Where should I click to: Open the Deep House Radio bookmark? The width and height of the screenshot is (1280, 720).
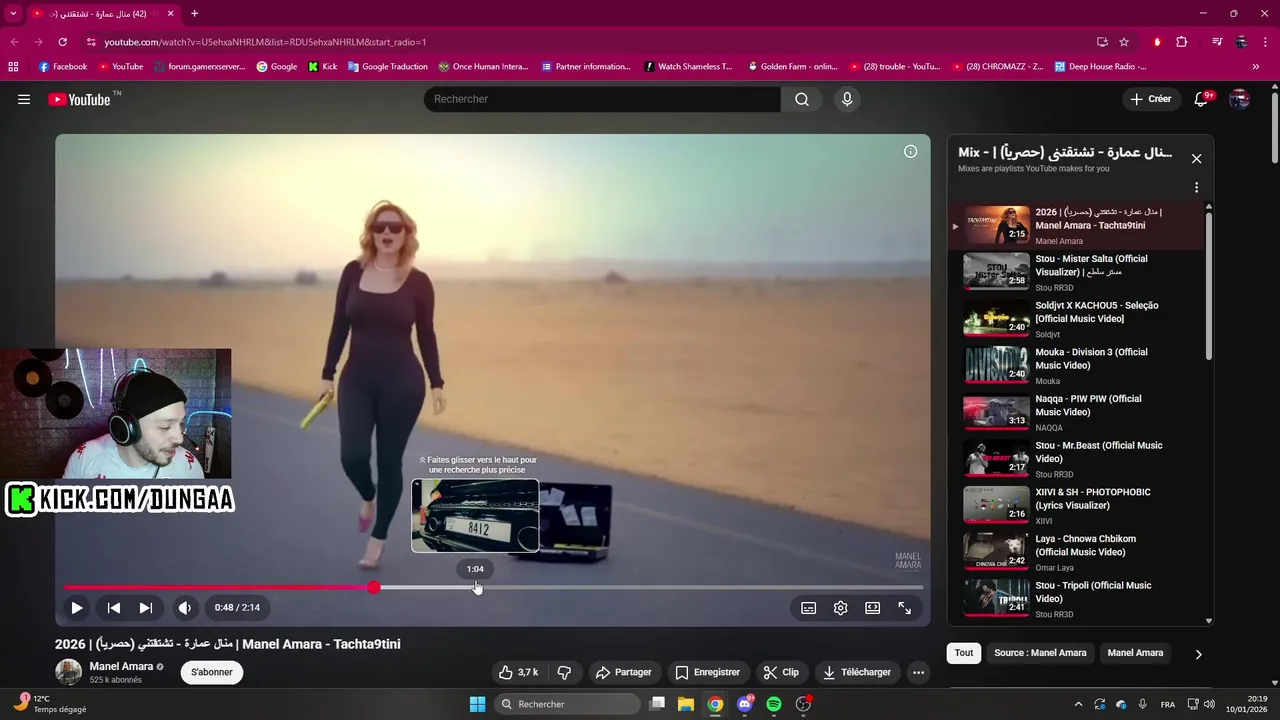pos(1099,67)
